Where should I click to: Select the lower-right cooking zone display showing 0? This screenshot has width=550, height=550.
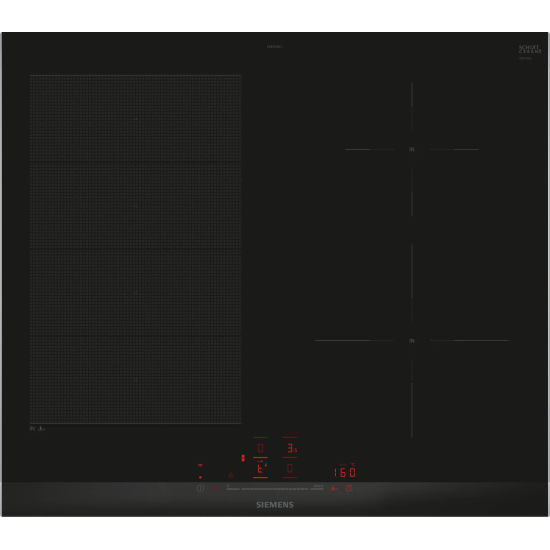[x=290, y=468]
